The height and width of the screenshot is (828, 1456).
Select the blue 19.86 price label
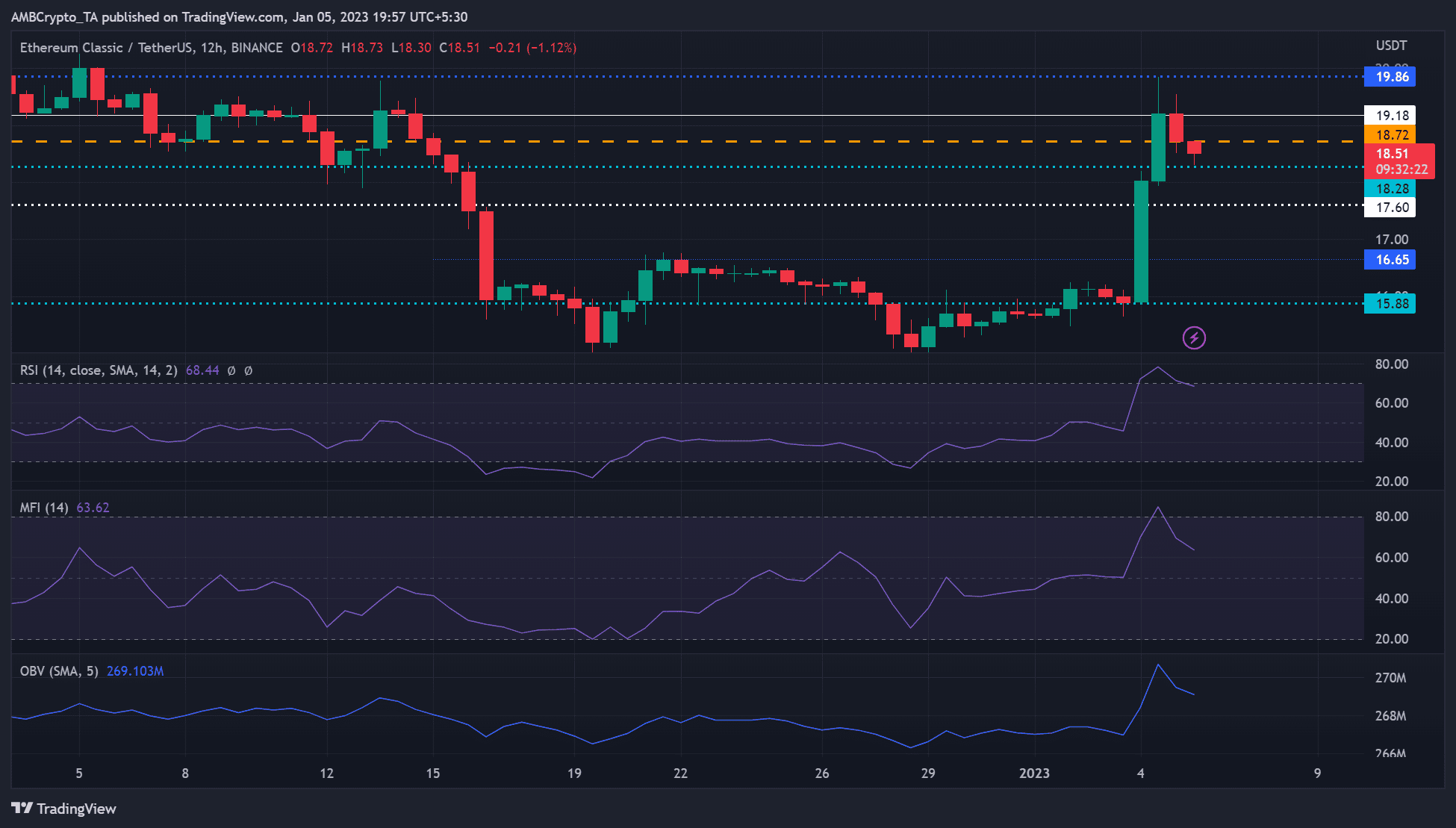pos(1390,77)
